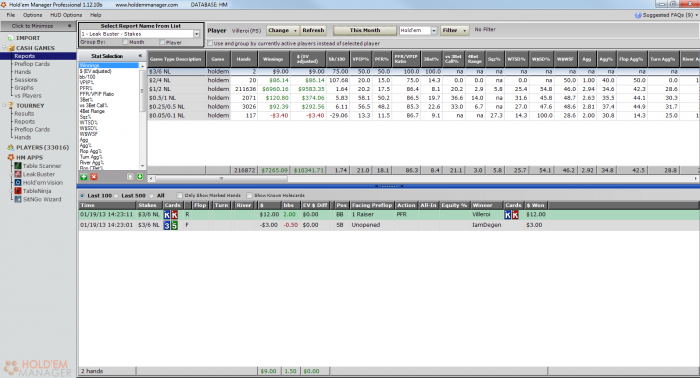Select Cash Games Sessions in sidebar
Viewport: 700px width, 378px height.
pos(26,80)
